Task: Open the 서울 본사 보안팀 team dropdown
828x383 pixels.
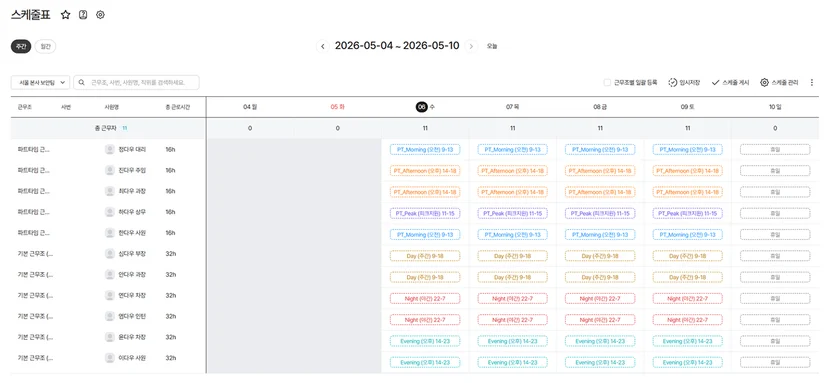Action: point(40,82)
